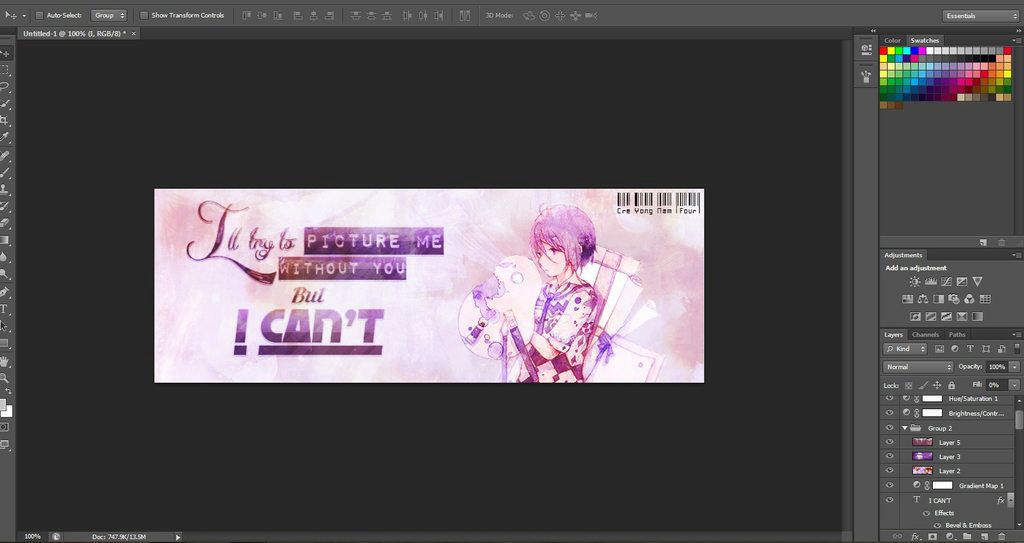Select the Lasso tool

(4, 86)
